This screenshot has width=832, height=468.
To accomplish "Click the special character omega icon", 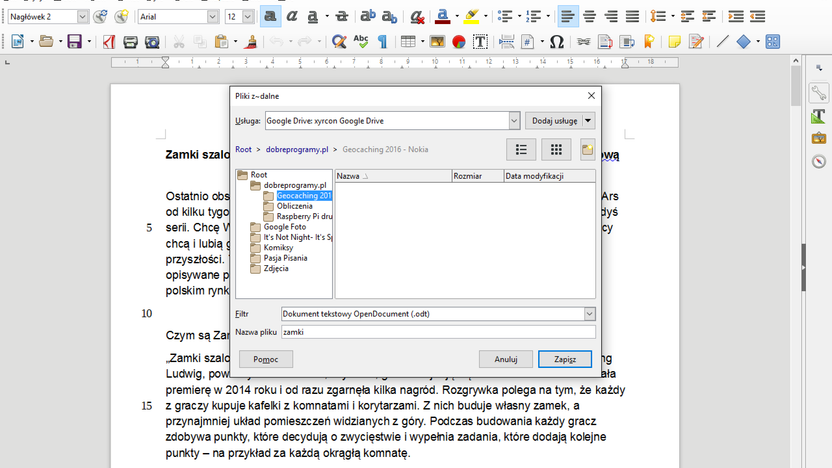I will point(557,41).
